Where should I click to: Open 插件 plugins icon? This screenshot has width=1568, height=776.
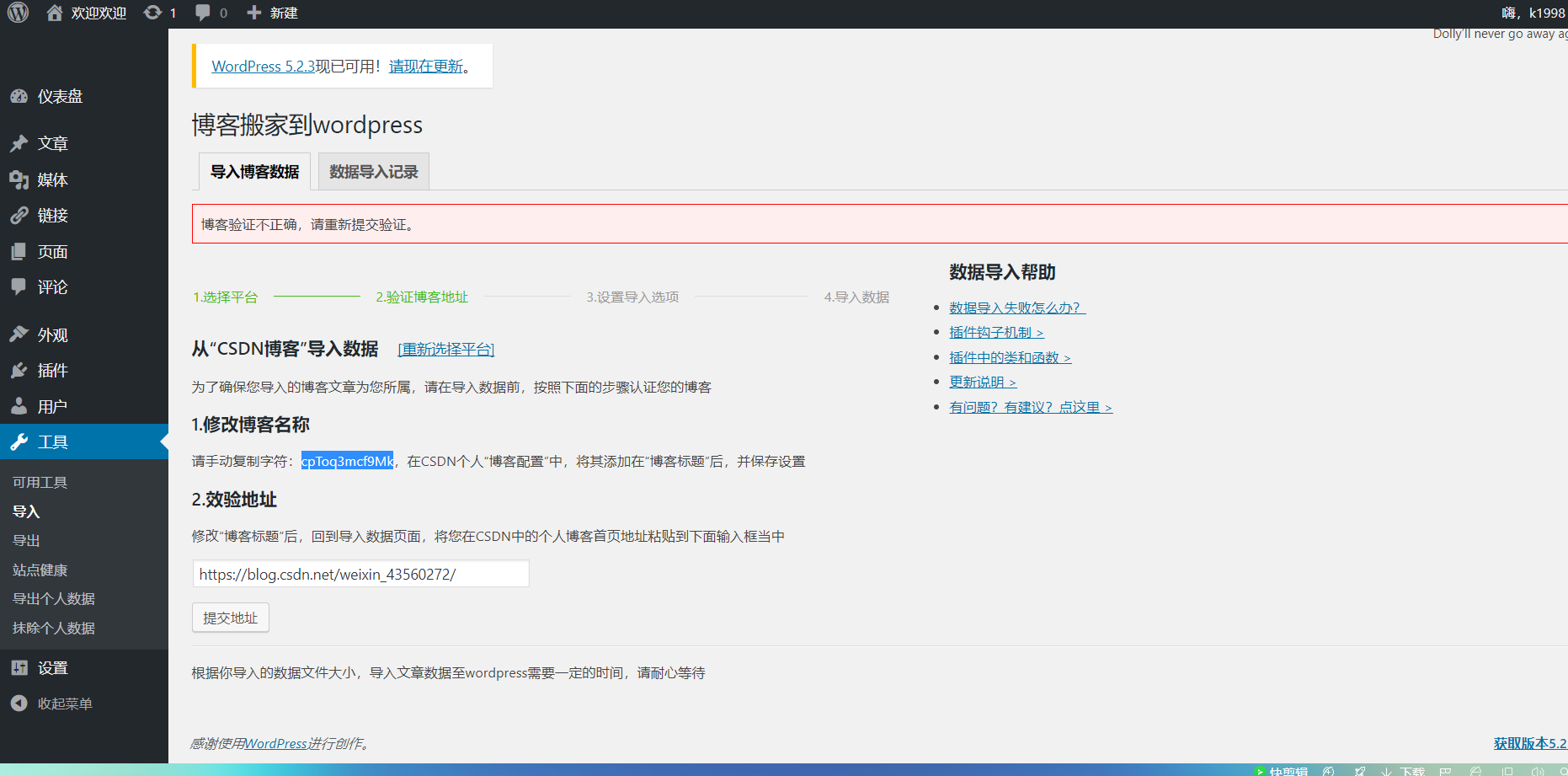pos(19,370)
